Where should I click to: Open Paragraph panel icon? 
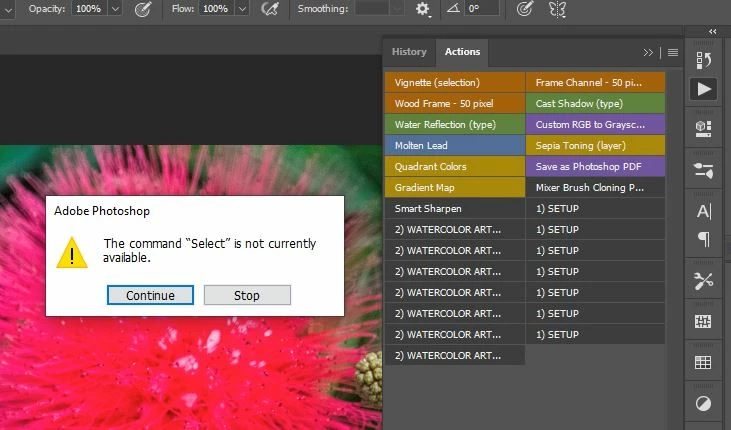click(x=703, y=239)
